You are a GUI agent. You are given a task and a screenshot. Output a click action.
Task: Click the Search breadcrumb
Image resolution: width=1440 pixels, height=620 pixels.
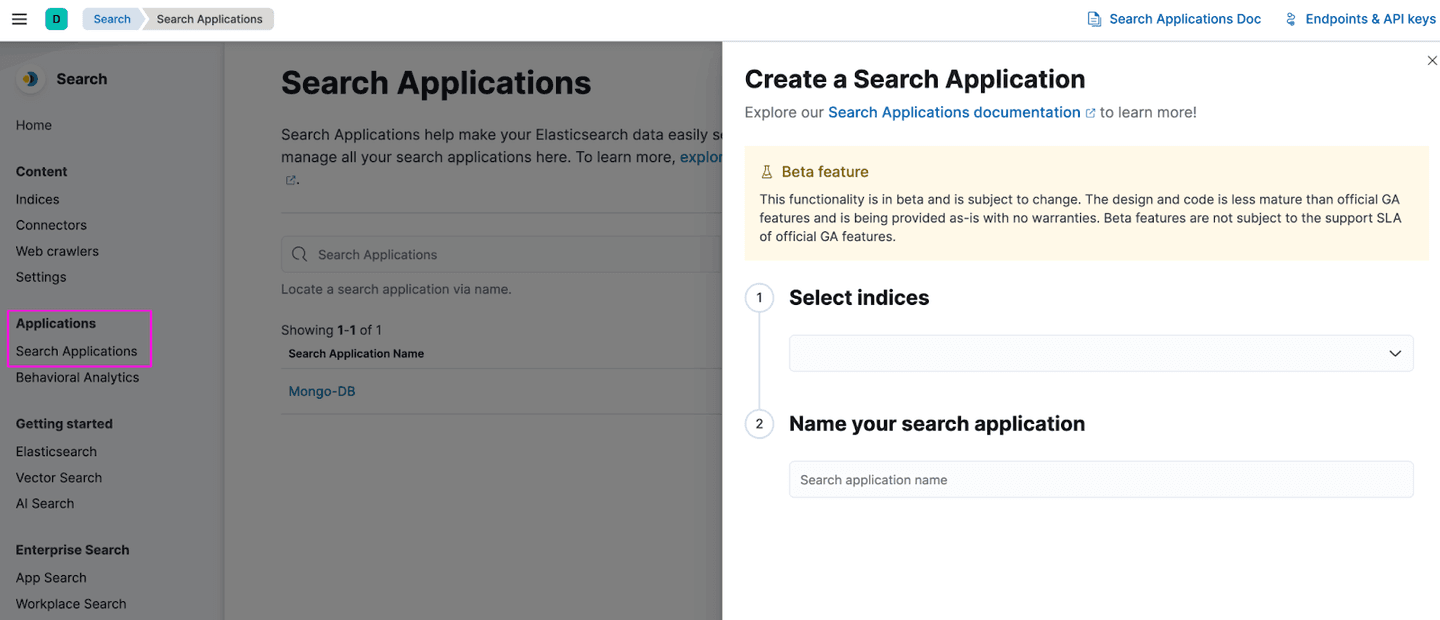tap(112, 19)
